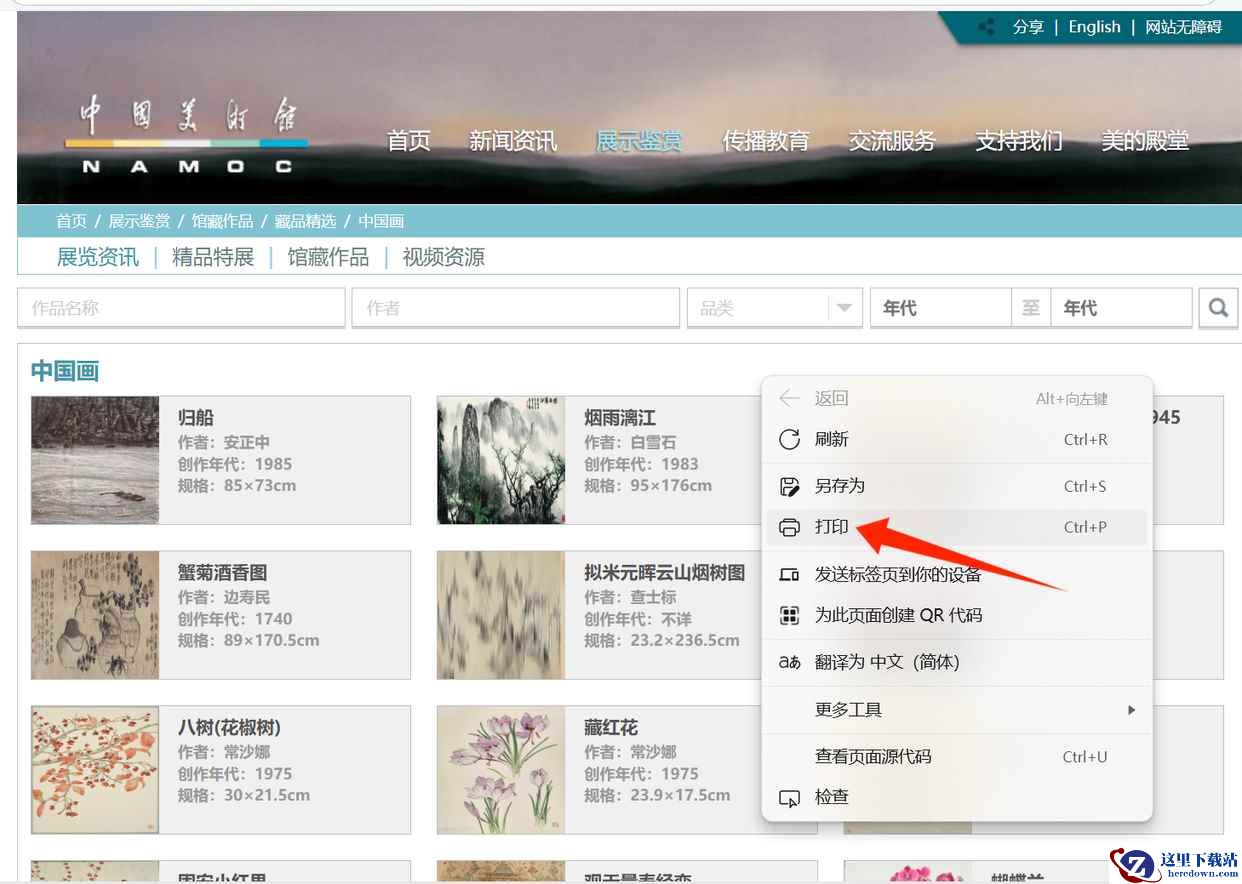Open 展示鉴赏 navigation item

pos(639,141)
